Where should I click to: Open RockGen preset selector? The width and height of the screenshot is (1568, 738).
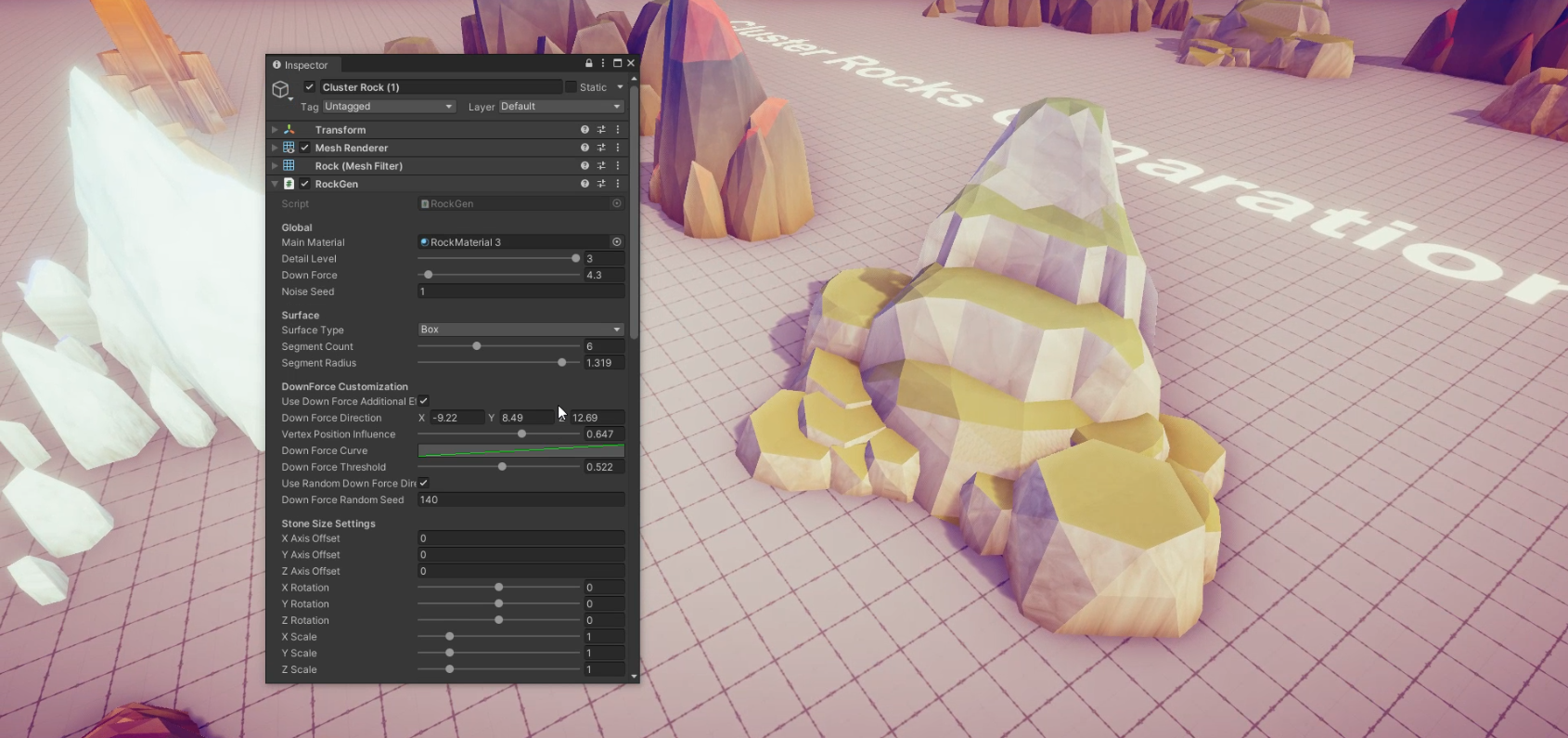tap(601, 184)
